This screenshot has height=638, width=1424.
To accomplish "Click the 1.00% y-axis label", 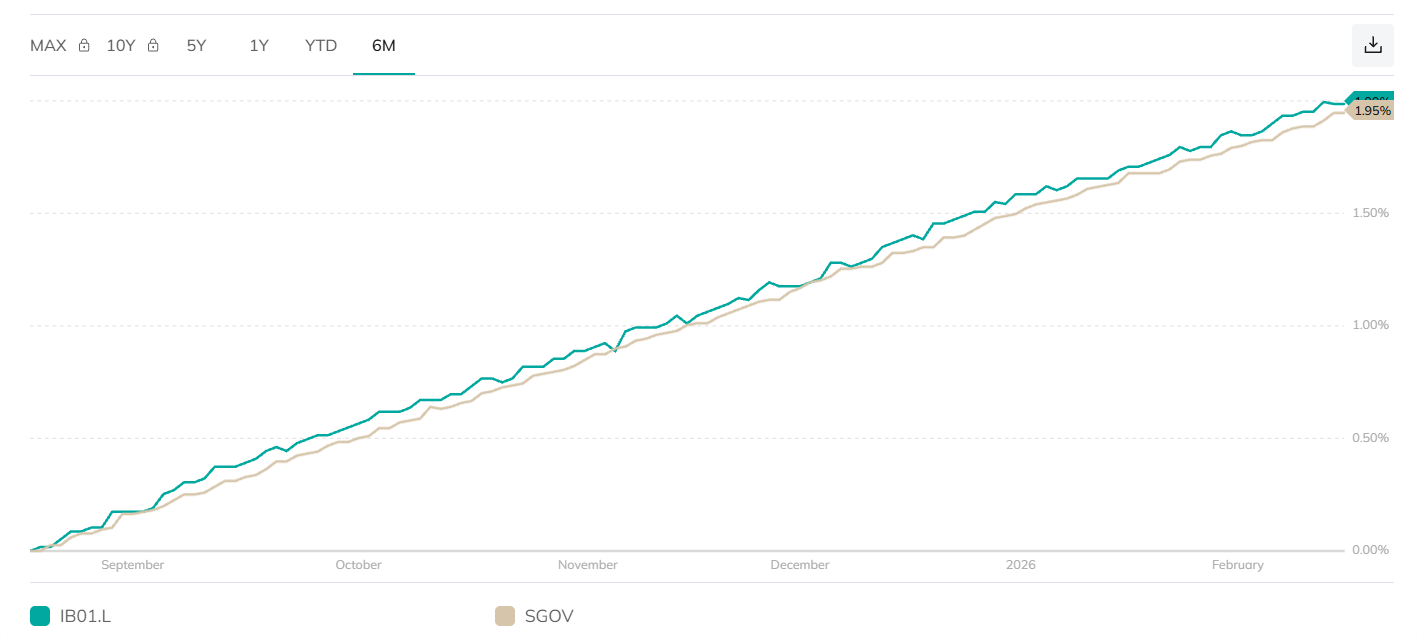I will (1371, 325).
